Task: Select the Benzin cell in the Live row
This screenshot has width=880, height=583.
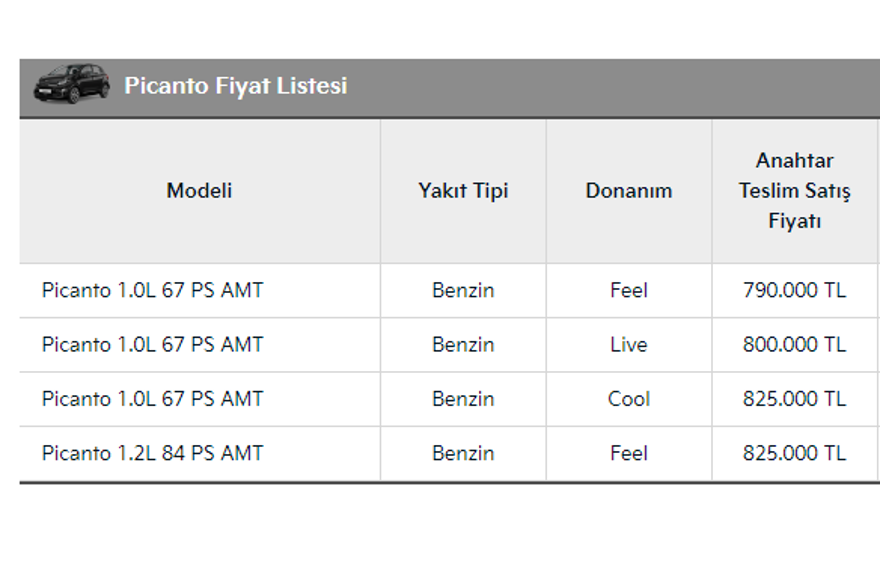Action: [463, 345]
